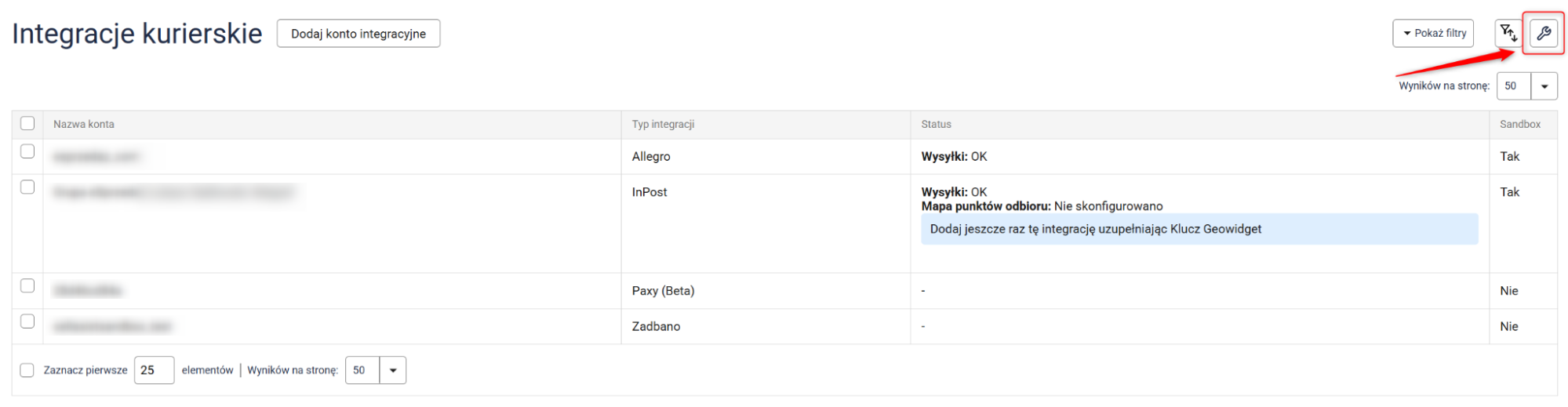Toggle the select-all checkbox in table header
Viewport: 1568px width, 407px height.
coord(27,123)
